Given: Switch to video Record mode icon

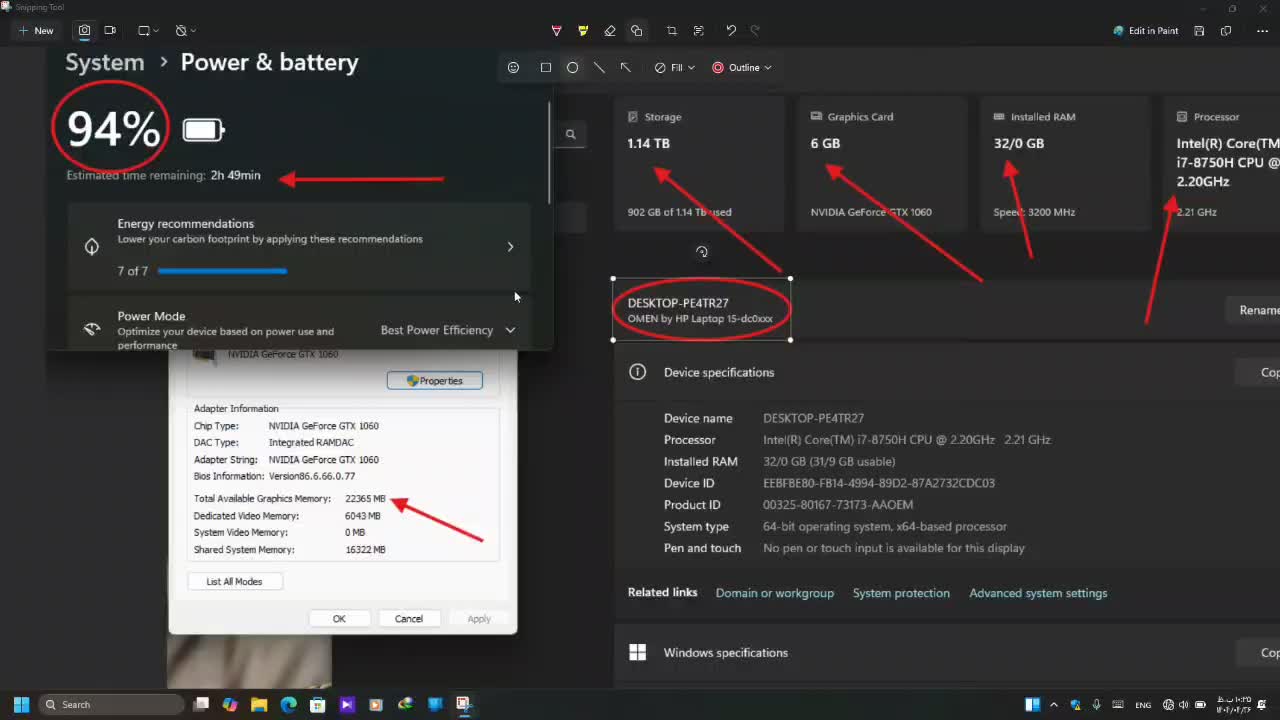Looking at the screenshot, I should (x=110, y=31).
